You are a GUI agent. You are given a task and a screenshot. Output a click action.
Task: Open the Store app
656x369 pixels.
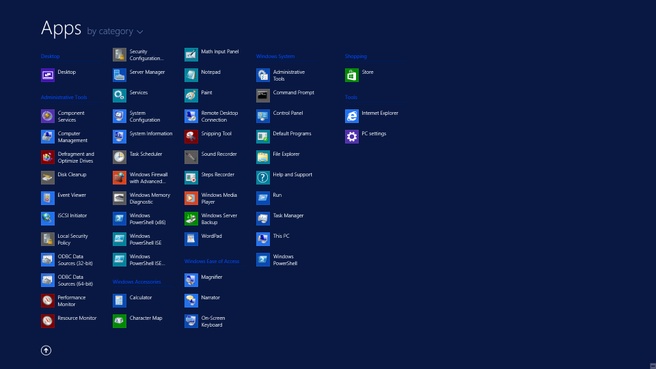click(360, 75)
